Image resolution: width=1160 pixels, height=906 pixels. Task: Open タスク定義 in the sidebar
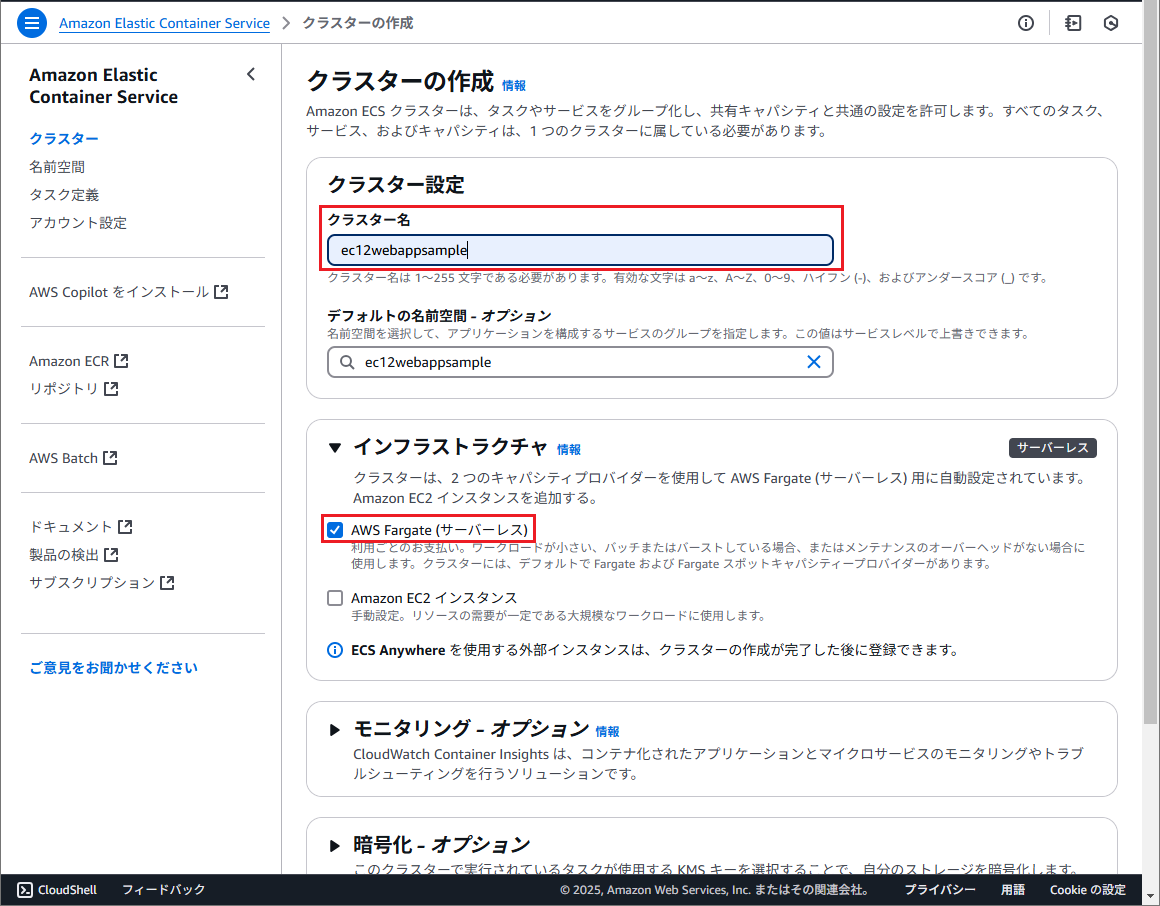pos(64,195)
